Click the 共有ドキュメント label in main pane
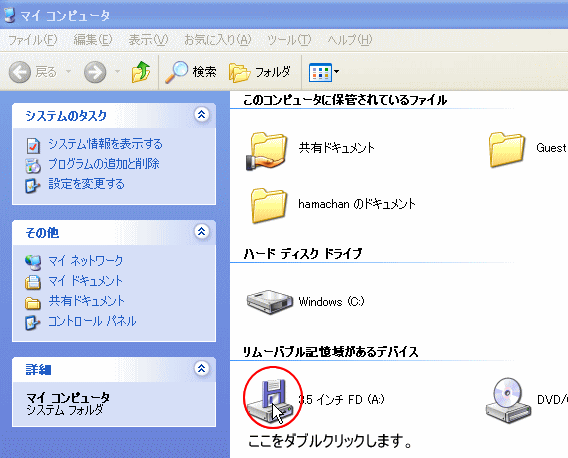568x458 pixels. (x=337, y=148)
